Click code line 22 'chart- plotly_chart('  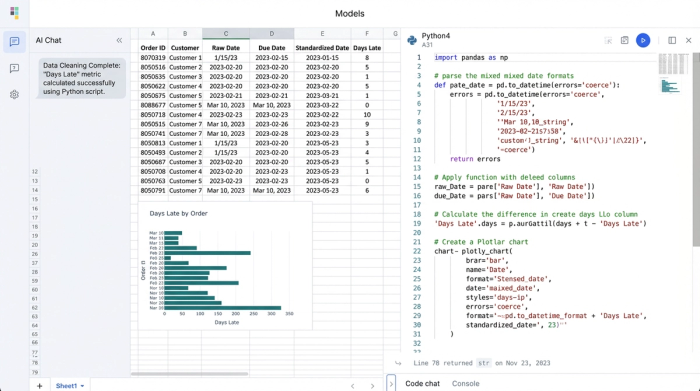tap(473, 251)
